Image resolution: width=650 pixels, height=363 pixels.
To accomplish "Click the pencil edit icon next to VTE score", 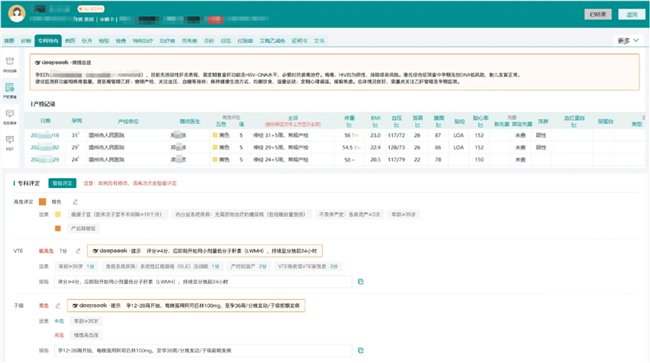I will (x=78, y=251).
